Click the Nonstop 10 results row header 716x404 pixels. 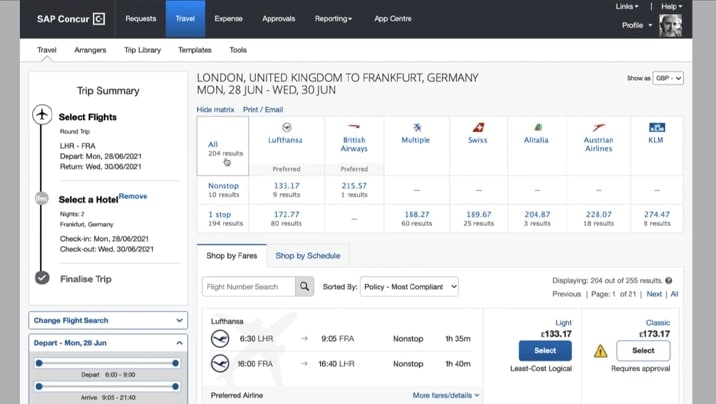point(223,190)
